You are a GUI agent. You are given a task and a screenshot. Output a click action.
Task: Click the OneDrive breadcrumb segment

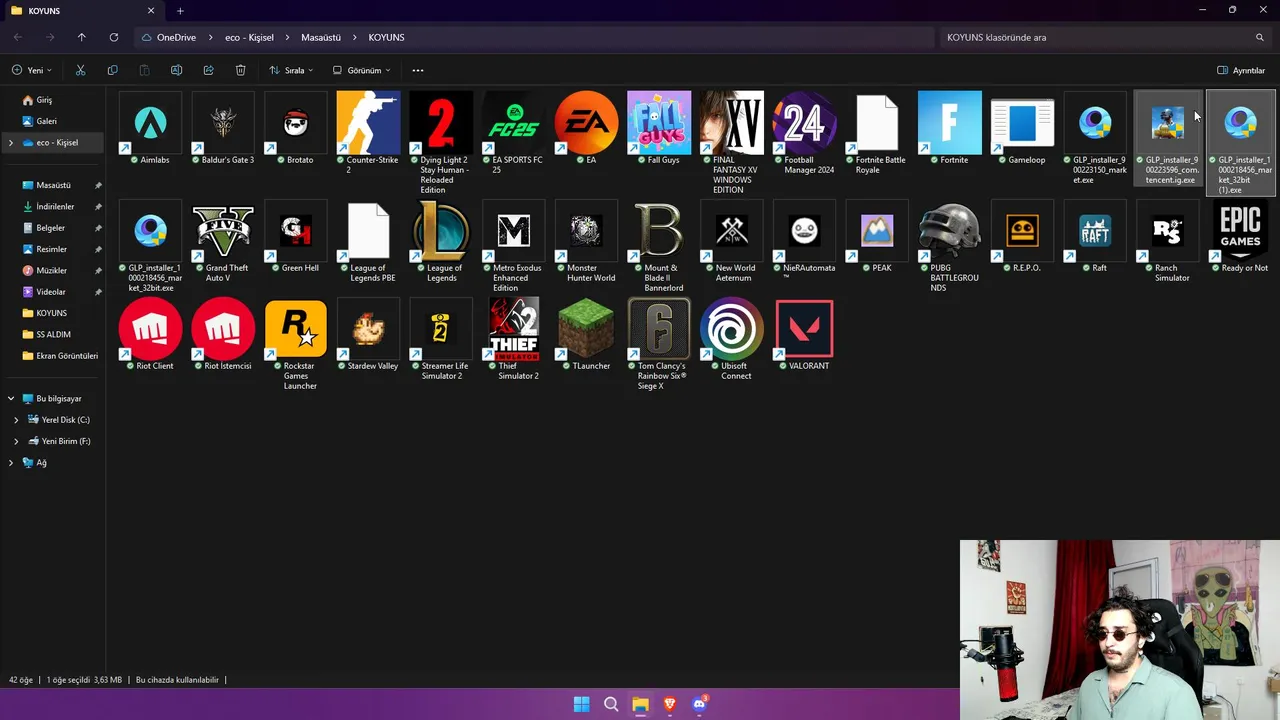(x=176, y=37)
